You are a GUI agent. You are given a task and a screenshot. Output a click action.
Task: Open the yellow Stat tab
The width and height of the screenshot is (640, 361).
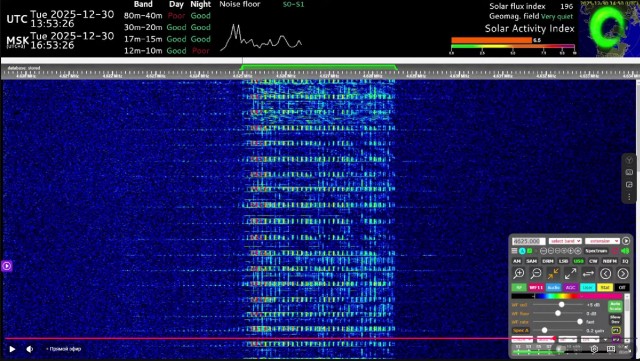[605, 287]
